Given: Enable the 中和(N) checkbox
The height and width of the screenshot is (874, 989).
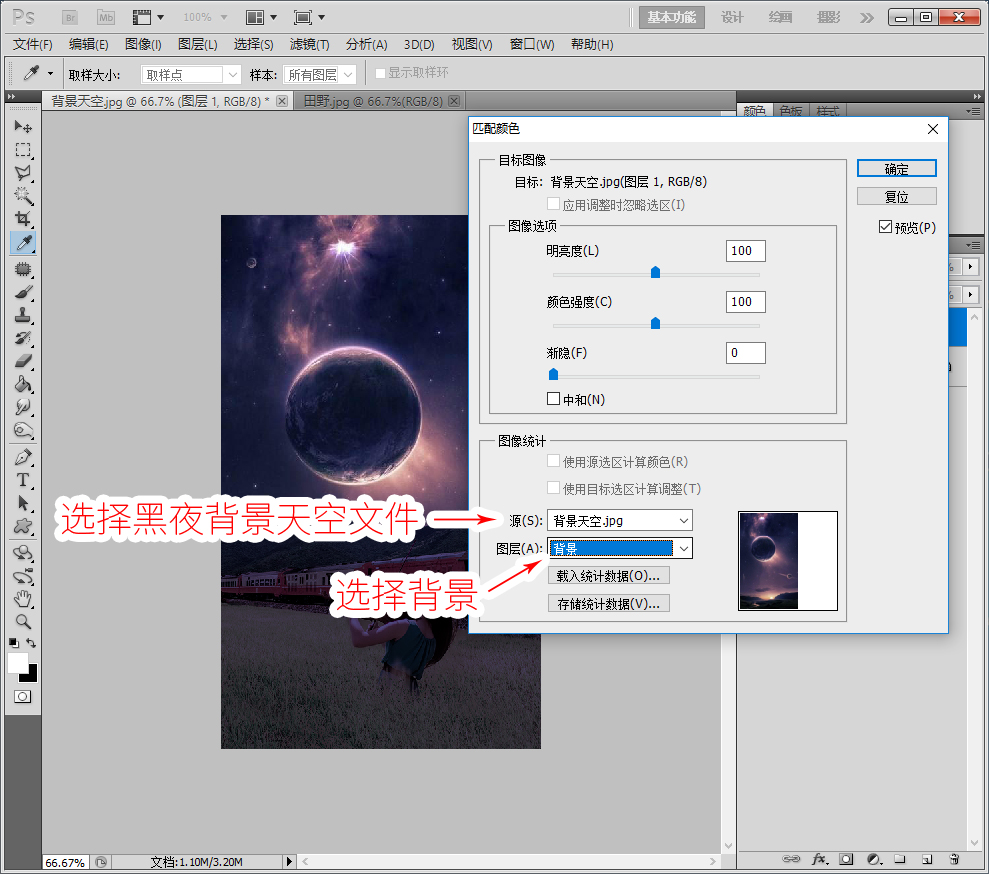Looking at the screenshot, I should 553,398.
